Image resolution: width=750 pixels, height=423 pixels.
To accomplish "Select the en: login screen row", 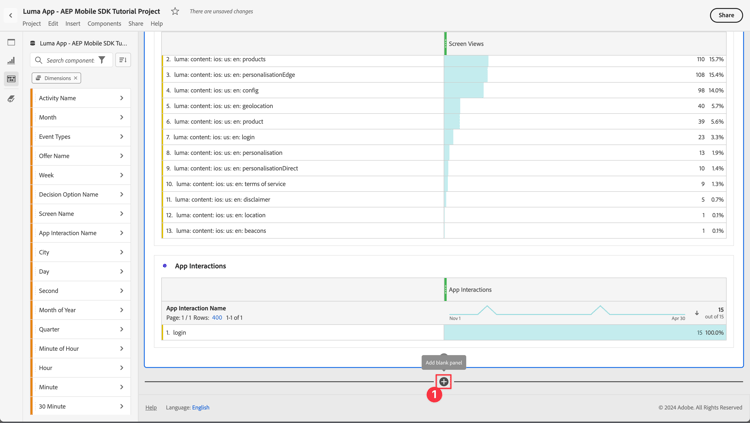I will click(x=444, y=137).
